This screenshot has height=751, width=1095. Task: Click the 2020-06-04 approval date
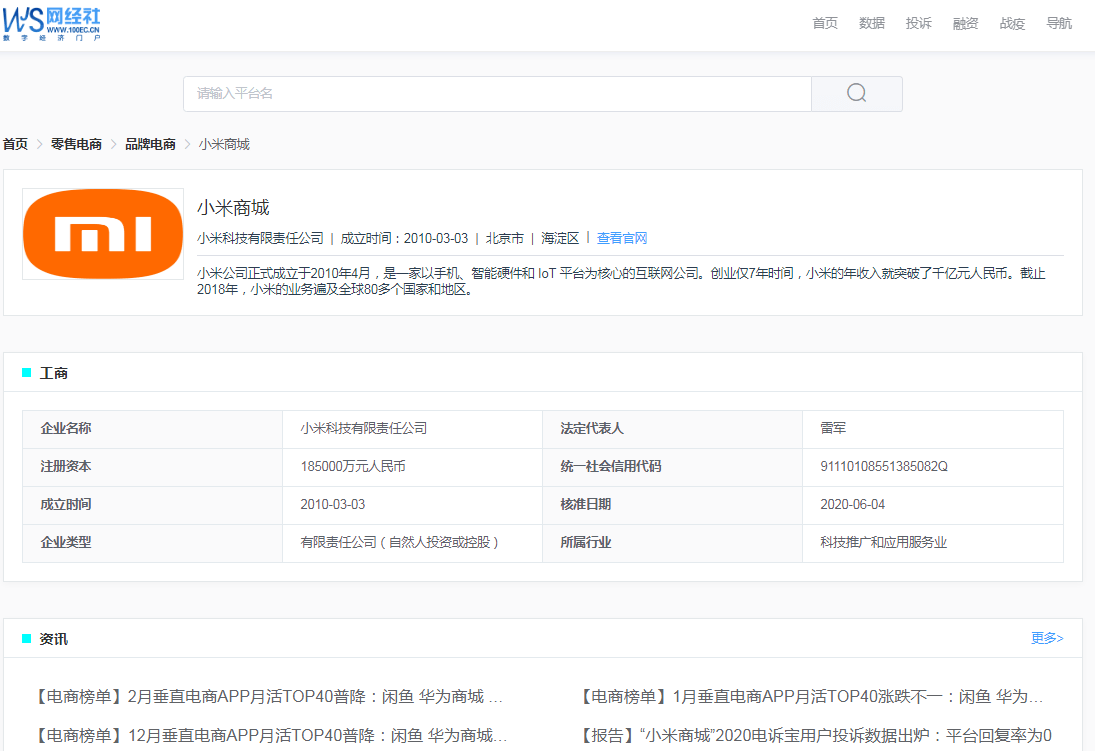pyautogui.click(x=852, y=504)
